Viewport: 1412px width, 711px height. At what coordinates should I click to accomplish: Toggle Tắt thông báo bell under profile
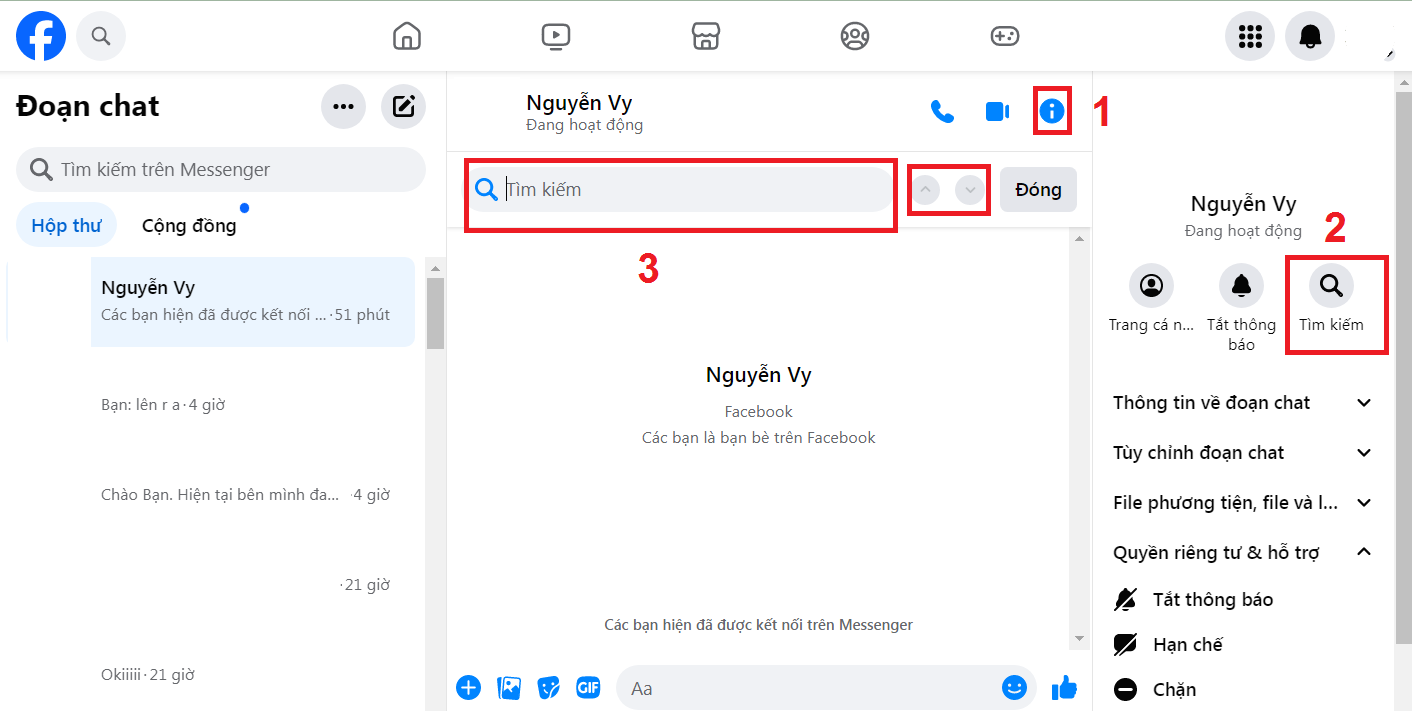[x=1241, y=287]
